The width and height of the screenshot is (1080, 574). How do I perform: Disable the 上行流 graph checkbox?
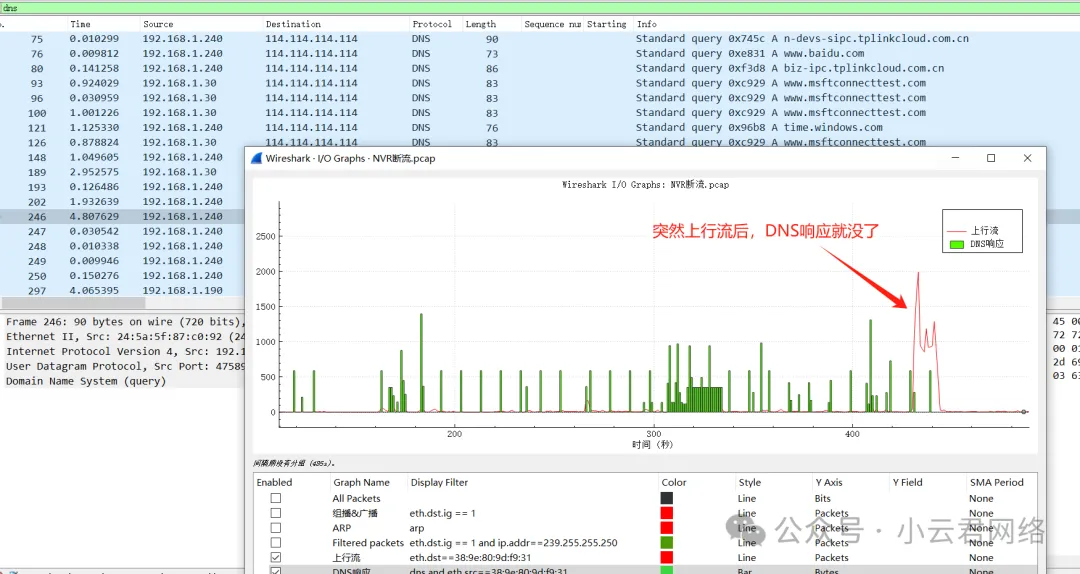tap(276, 558)
